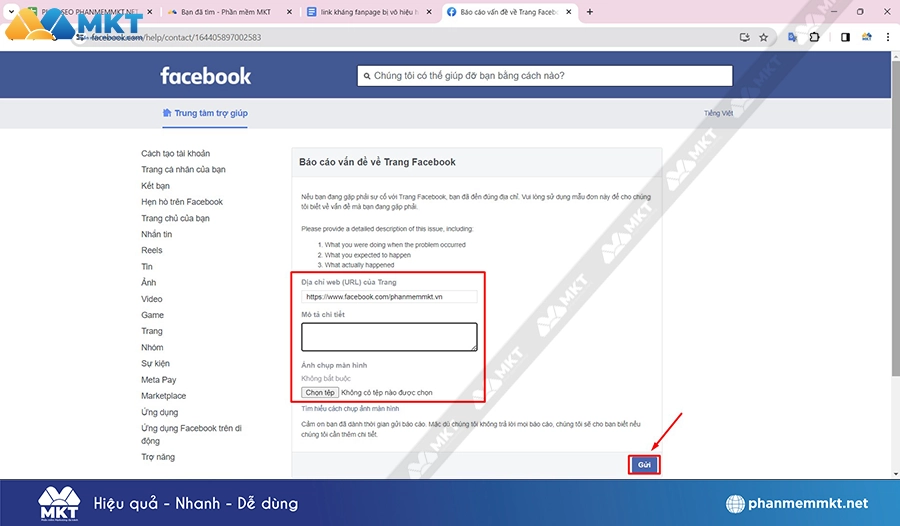Viewport: 900px width, 526px height.
Task: Open 'Marketplace' help topic
Action: (164, 396)
